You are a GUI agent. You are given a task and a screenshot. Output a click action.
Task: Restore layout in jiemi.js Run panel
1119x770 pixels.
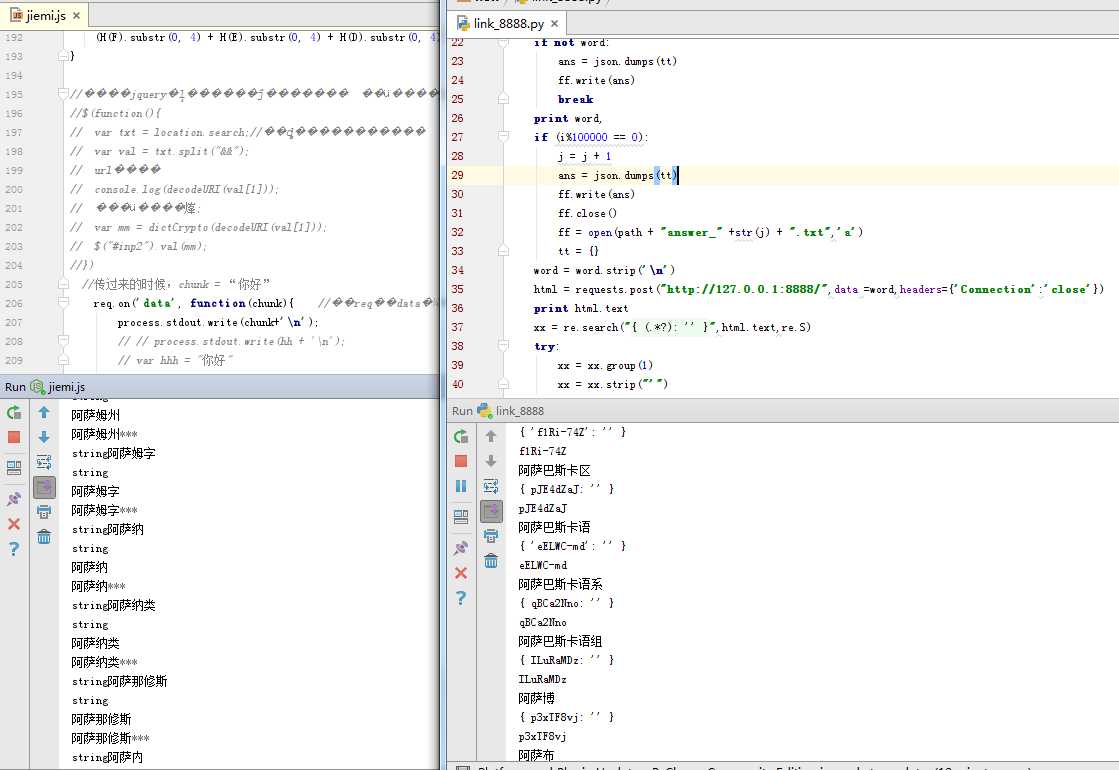14,467
